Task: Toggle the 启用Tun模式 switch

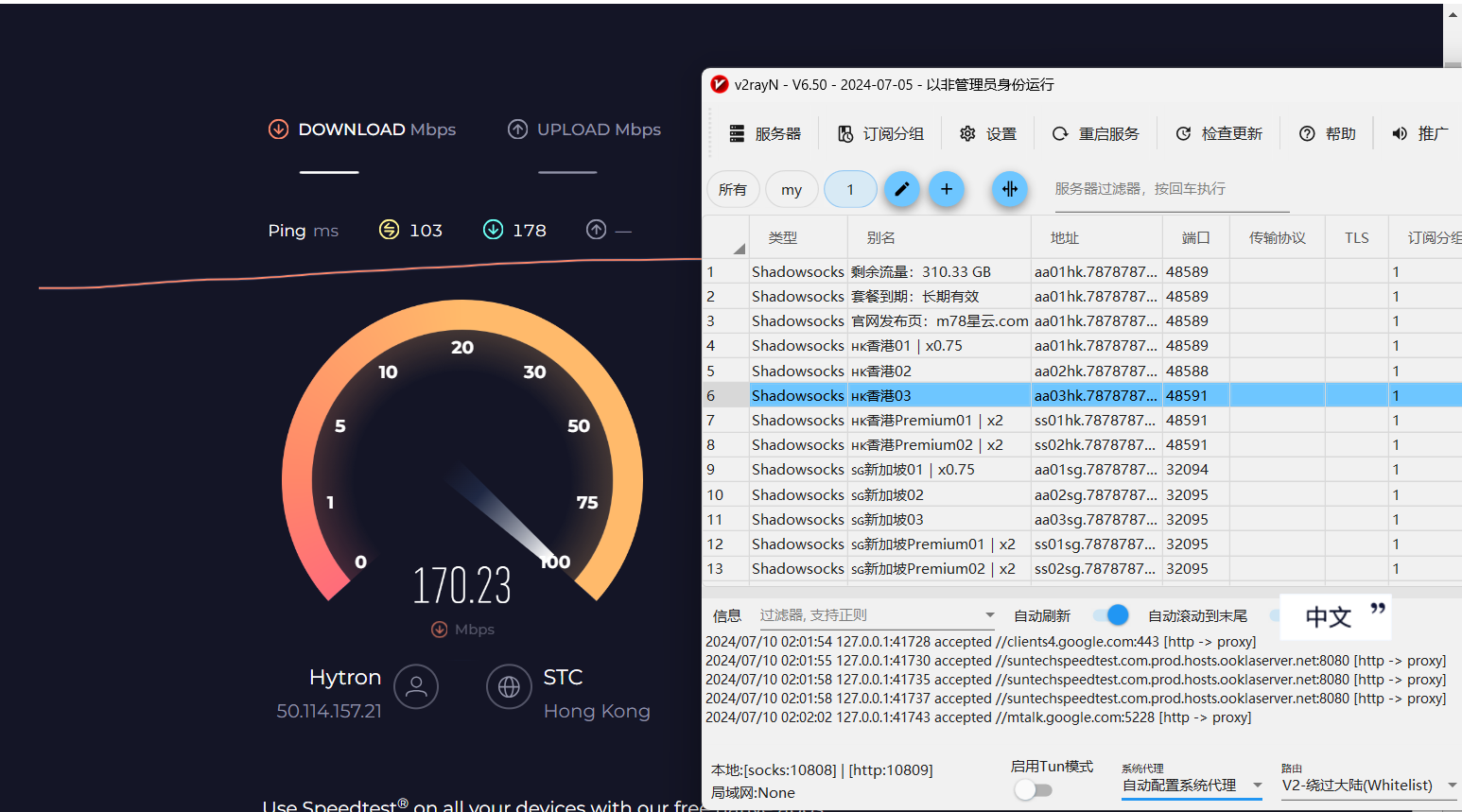Action: coord(1033,790)
